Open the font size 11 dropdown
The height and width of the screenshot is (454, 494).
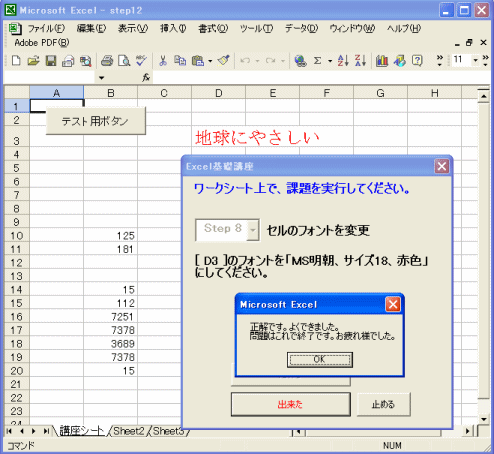point(475,60)
